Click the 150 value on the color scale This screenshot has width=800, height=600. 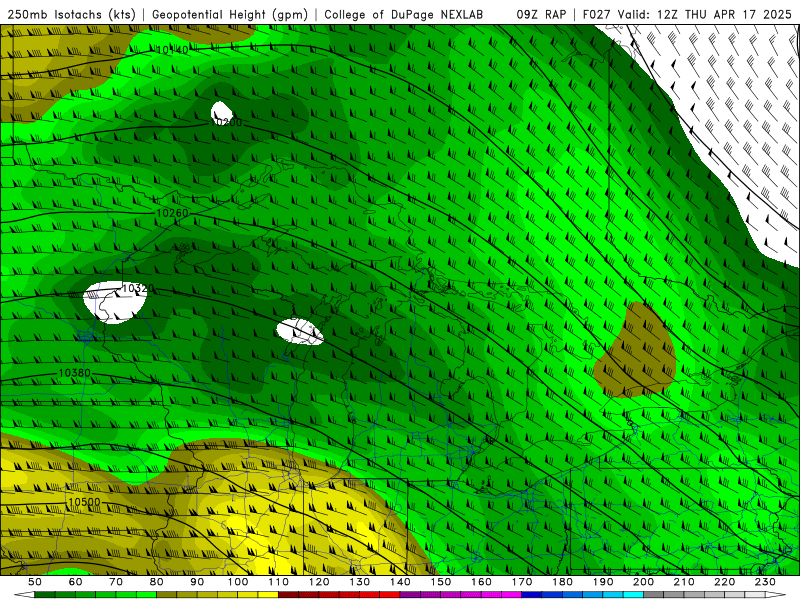click(x=441, y=582)
